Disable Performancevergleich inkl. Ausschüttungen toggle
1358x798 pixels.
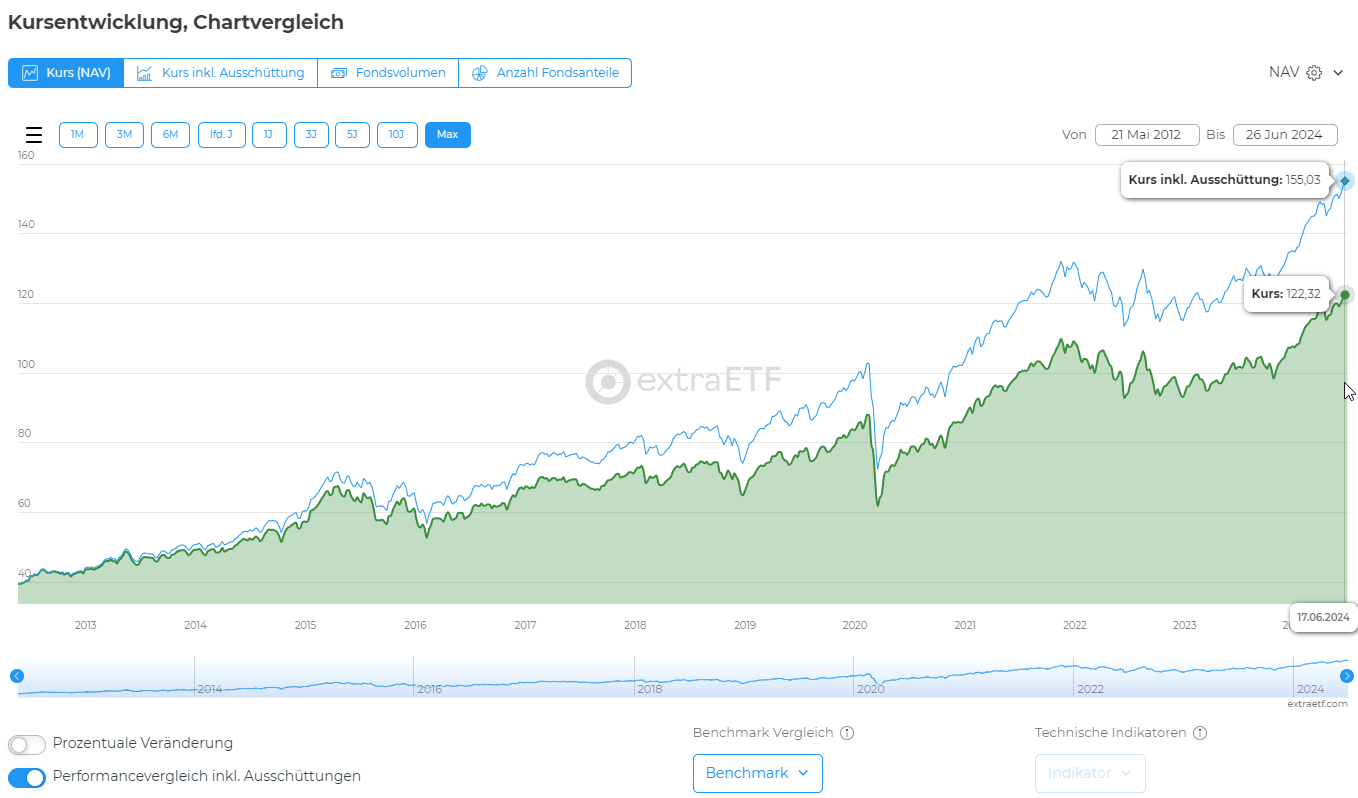(27, 777)
